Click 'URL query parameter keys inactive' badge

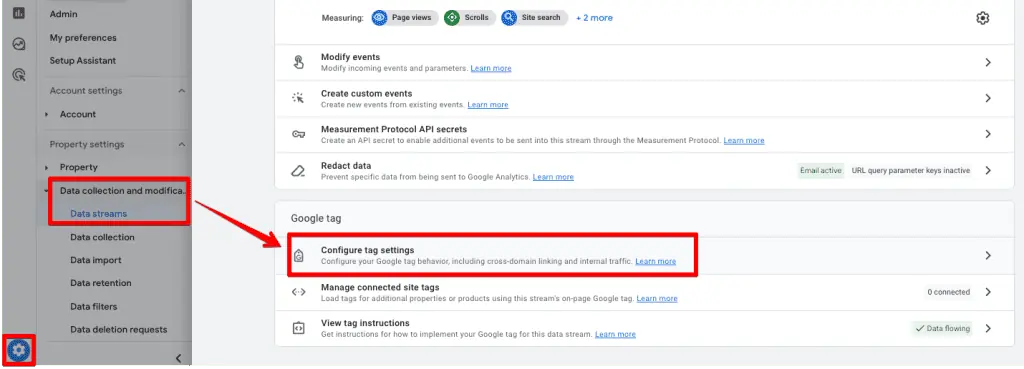click(911, 170)
